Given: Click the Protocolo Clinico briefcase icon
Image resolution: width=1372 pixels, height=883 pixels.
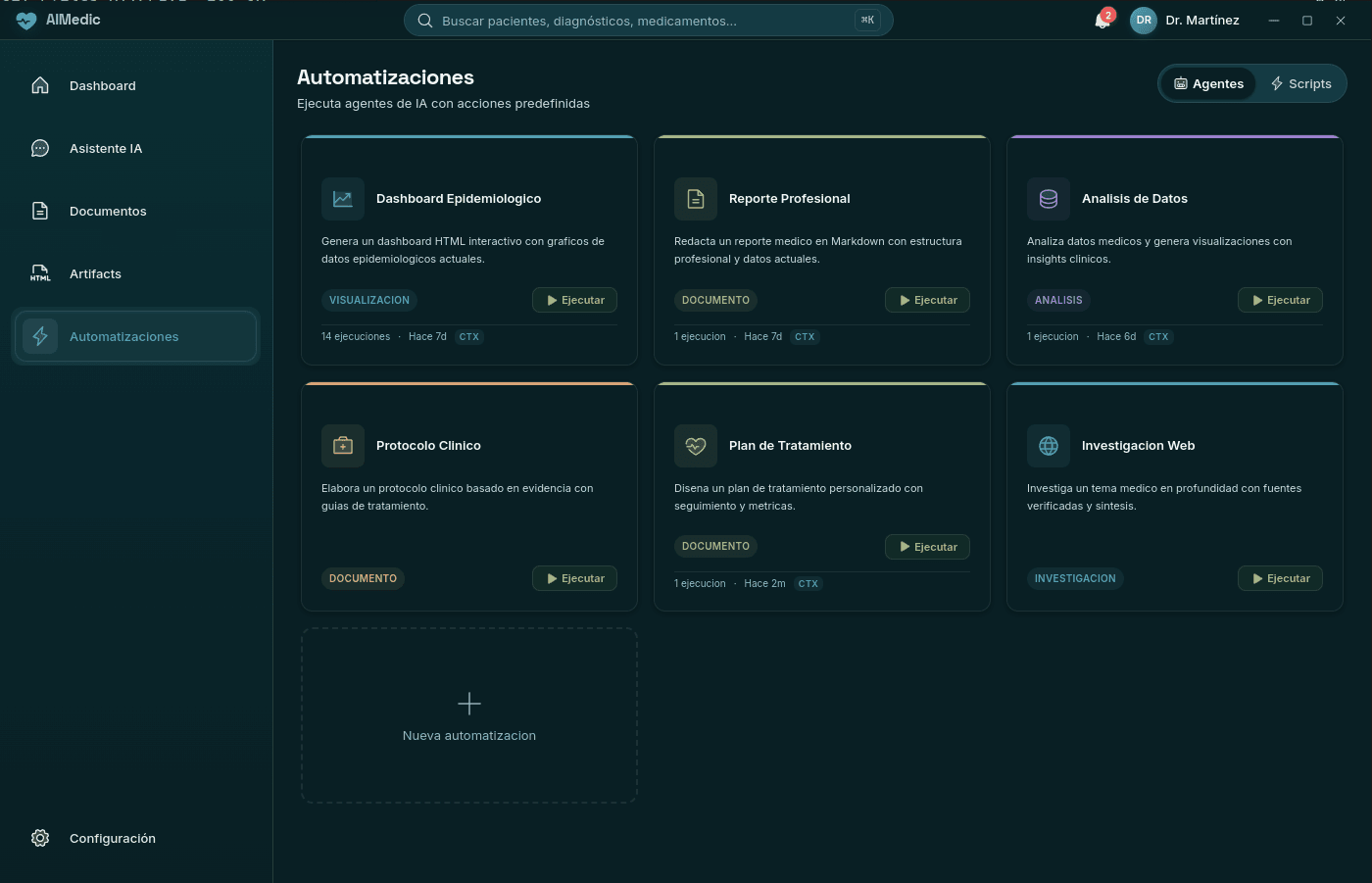Looking at the screenshot, I should [343, 445].
